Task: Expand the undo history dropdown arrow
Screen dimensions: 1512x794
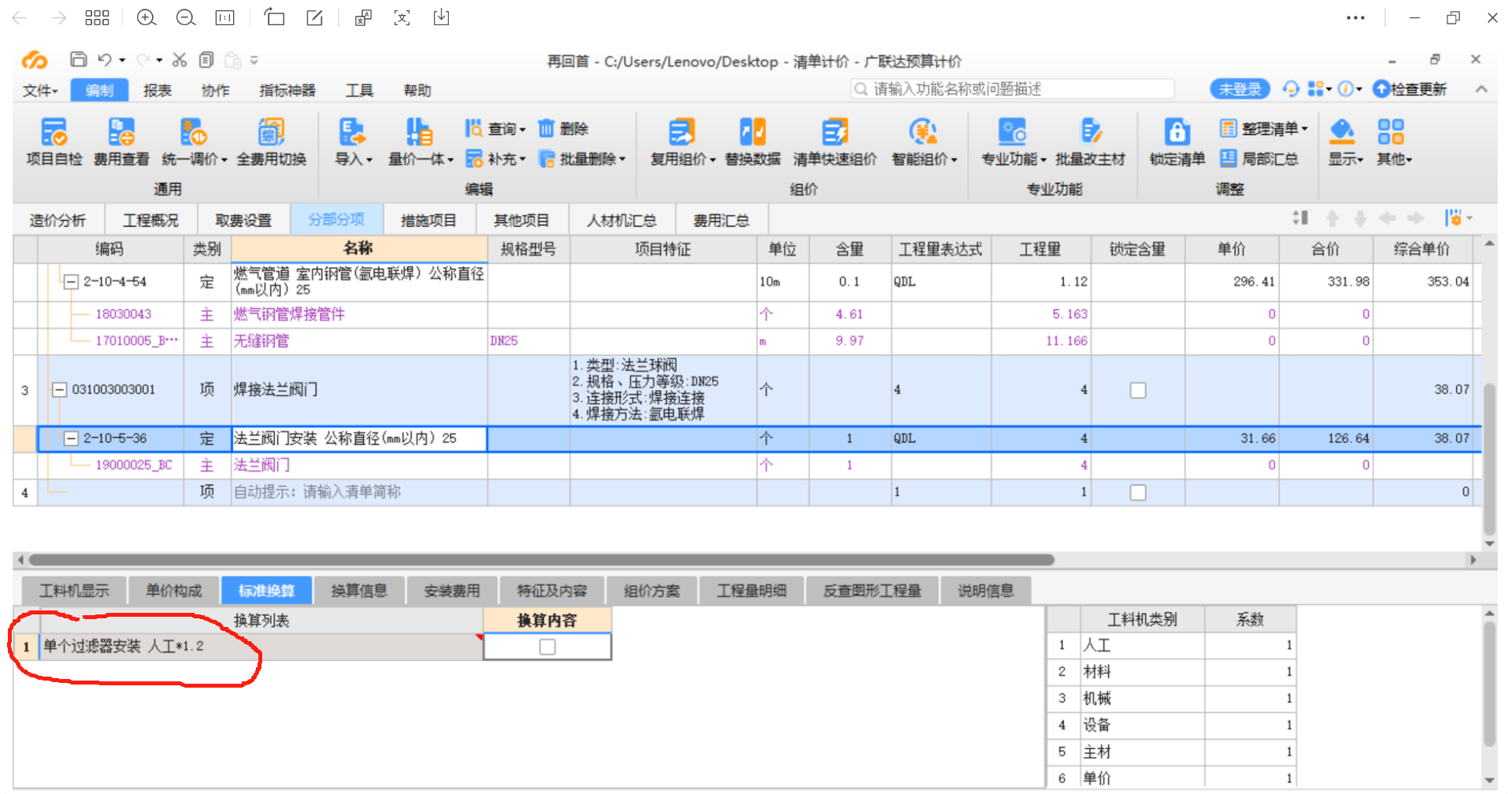Action: coord(122,60)
